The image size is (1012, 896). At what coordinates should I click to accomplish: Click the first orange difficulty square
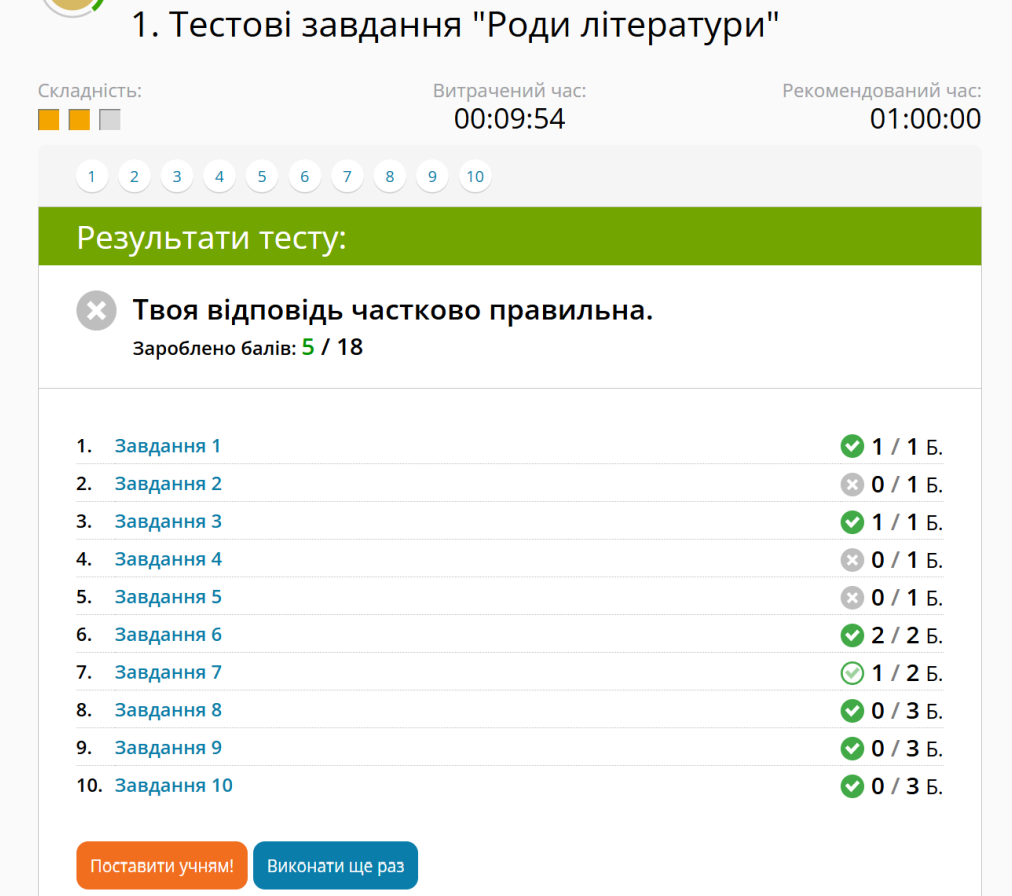tap(49, 120)
